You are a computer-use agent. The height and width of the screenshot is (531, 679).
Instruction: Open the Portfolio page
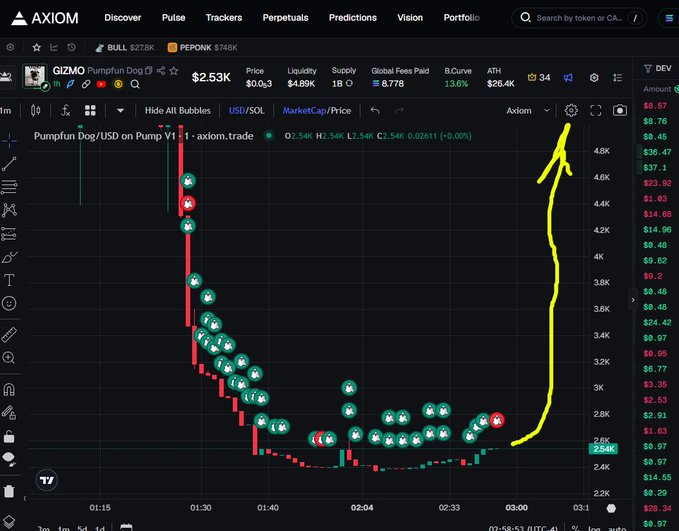point(461,18)
